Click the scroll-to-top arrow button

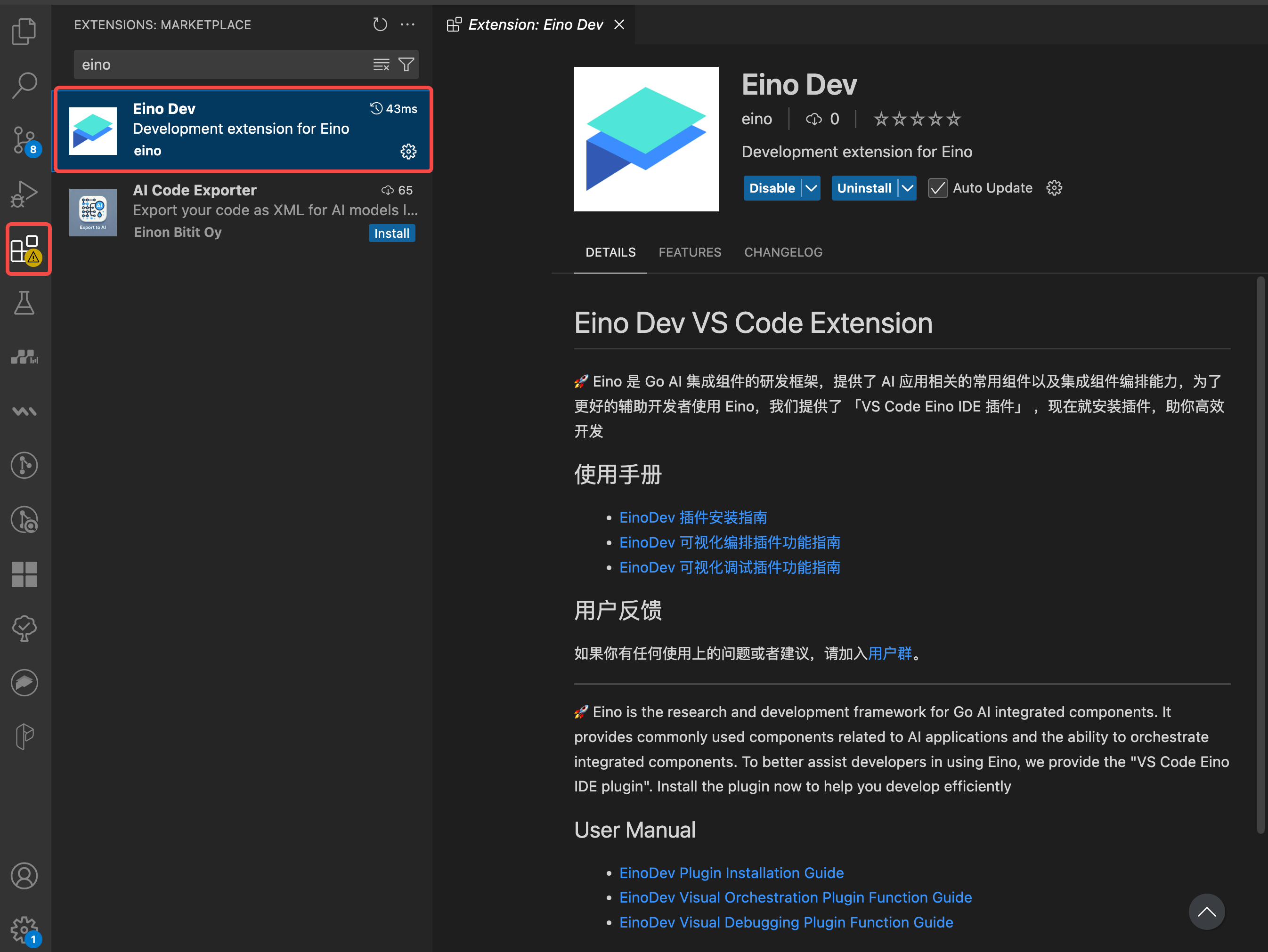click(1206, 912)
